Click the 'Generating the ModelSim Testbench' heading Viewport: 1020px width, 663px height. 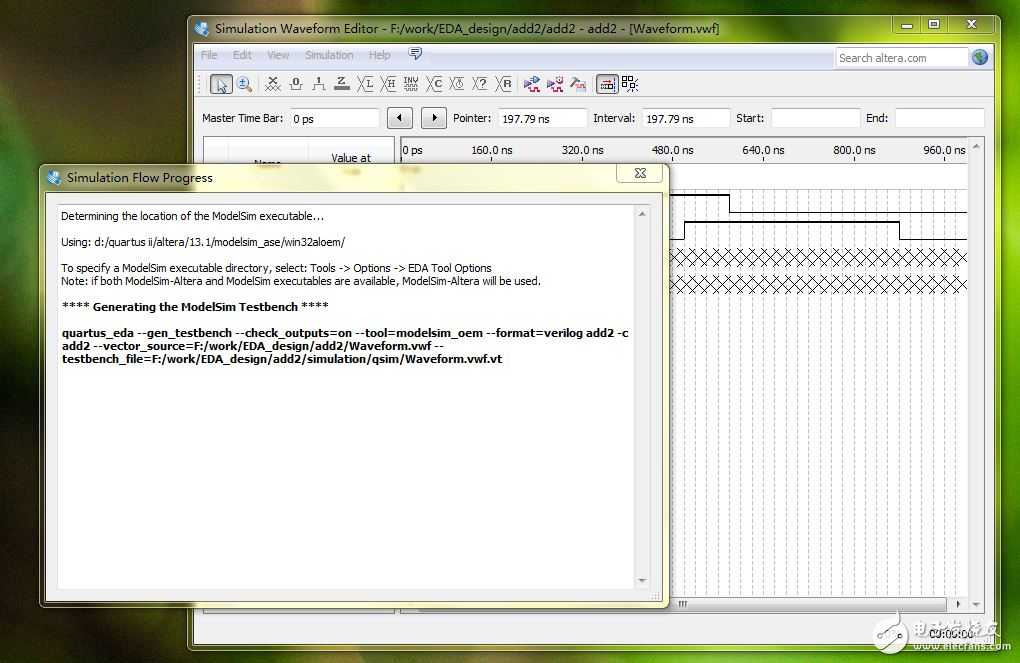[x=195, y=306]
